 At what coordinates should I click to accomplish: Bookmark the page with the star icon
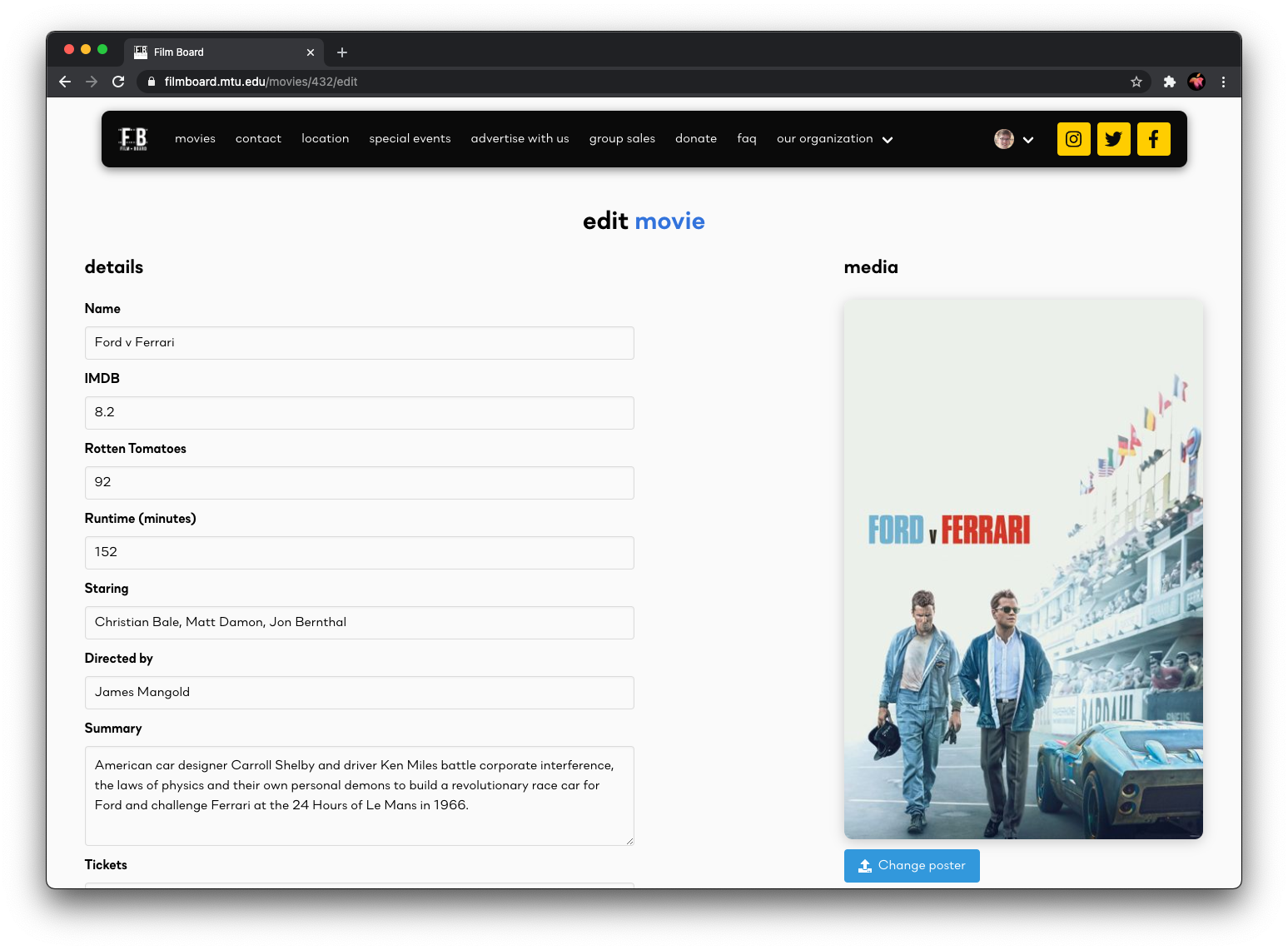1136,82
